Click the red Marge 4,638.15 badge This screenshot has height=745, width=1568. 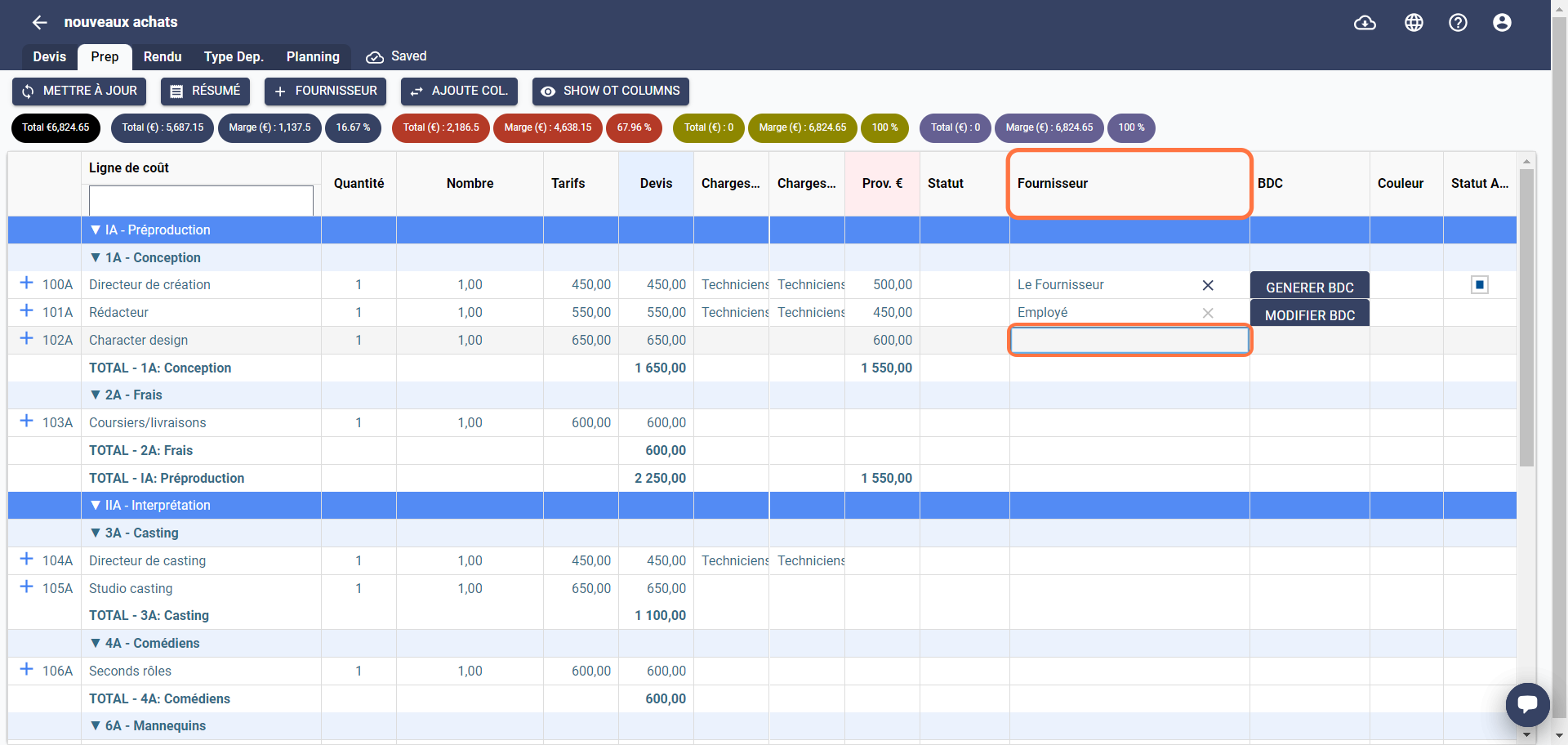[x=548, y=127]
